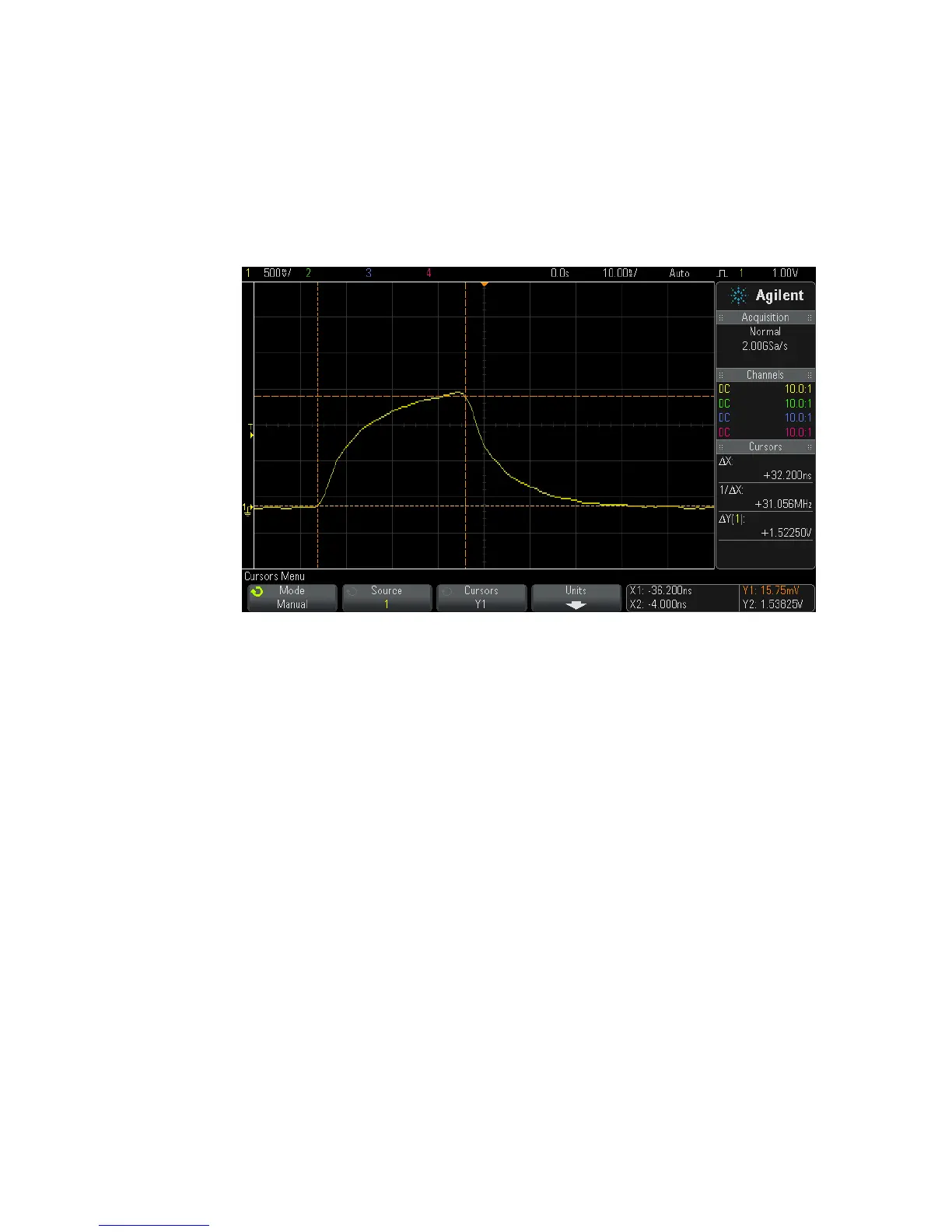The image size is (952, 1232).
Task: Click the Agilent starburst logo
Action: coord(739,296)
